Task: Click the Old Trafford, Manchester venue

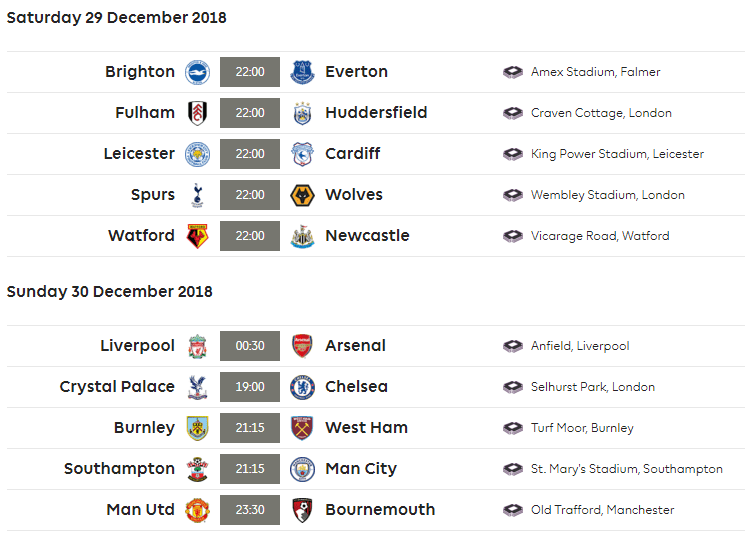Action: click(x=602, y=510)
